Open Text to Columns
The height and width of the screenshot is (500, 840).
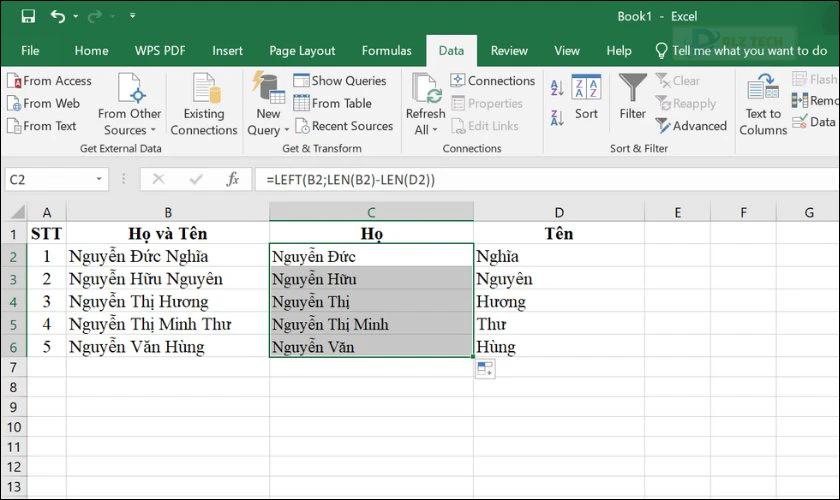coord(763,105)
